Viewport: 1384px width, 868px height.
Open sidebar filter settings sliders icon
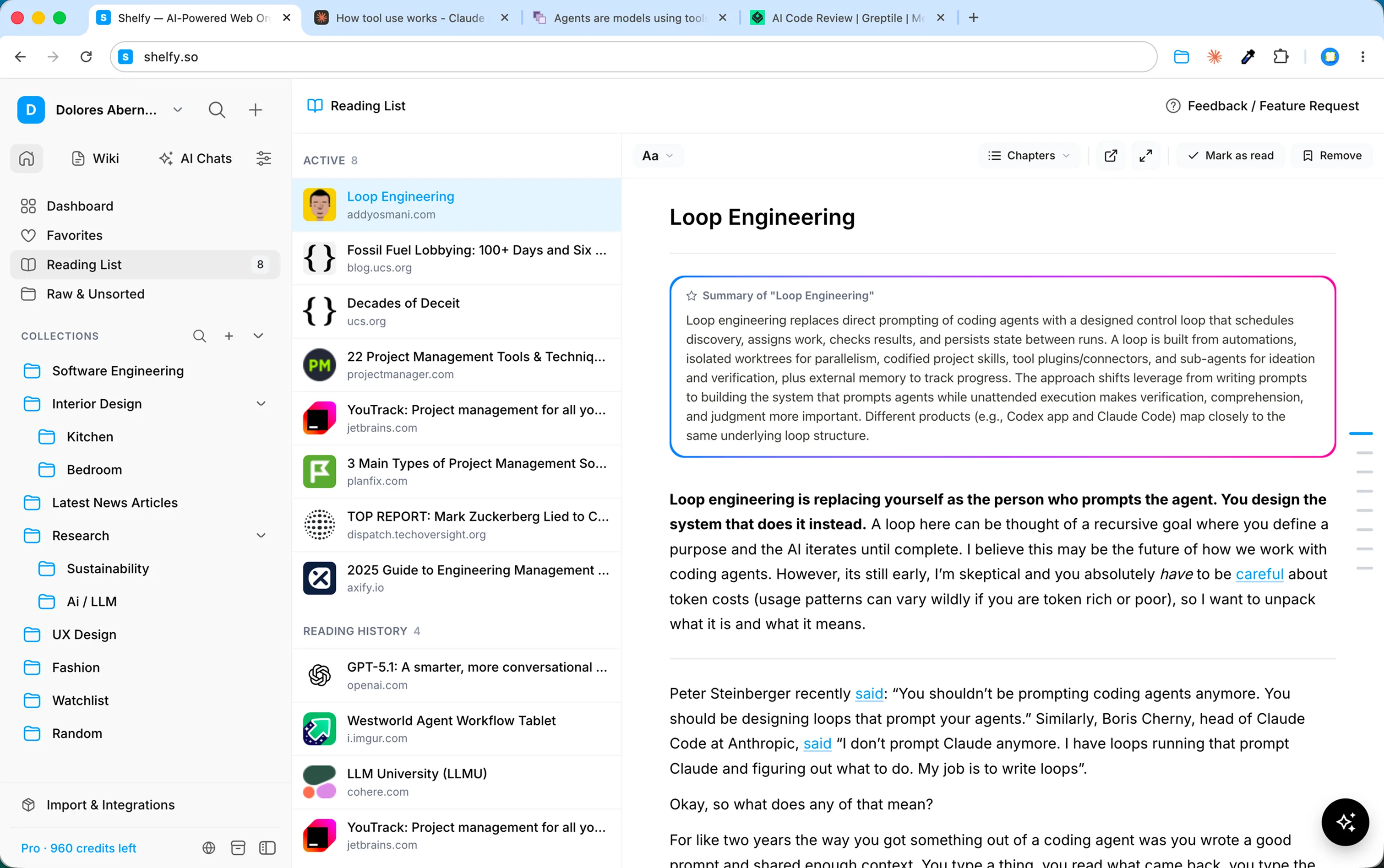click(264, 158)
